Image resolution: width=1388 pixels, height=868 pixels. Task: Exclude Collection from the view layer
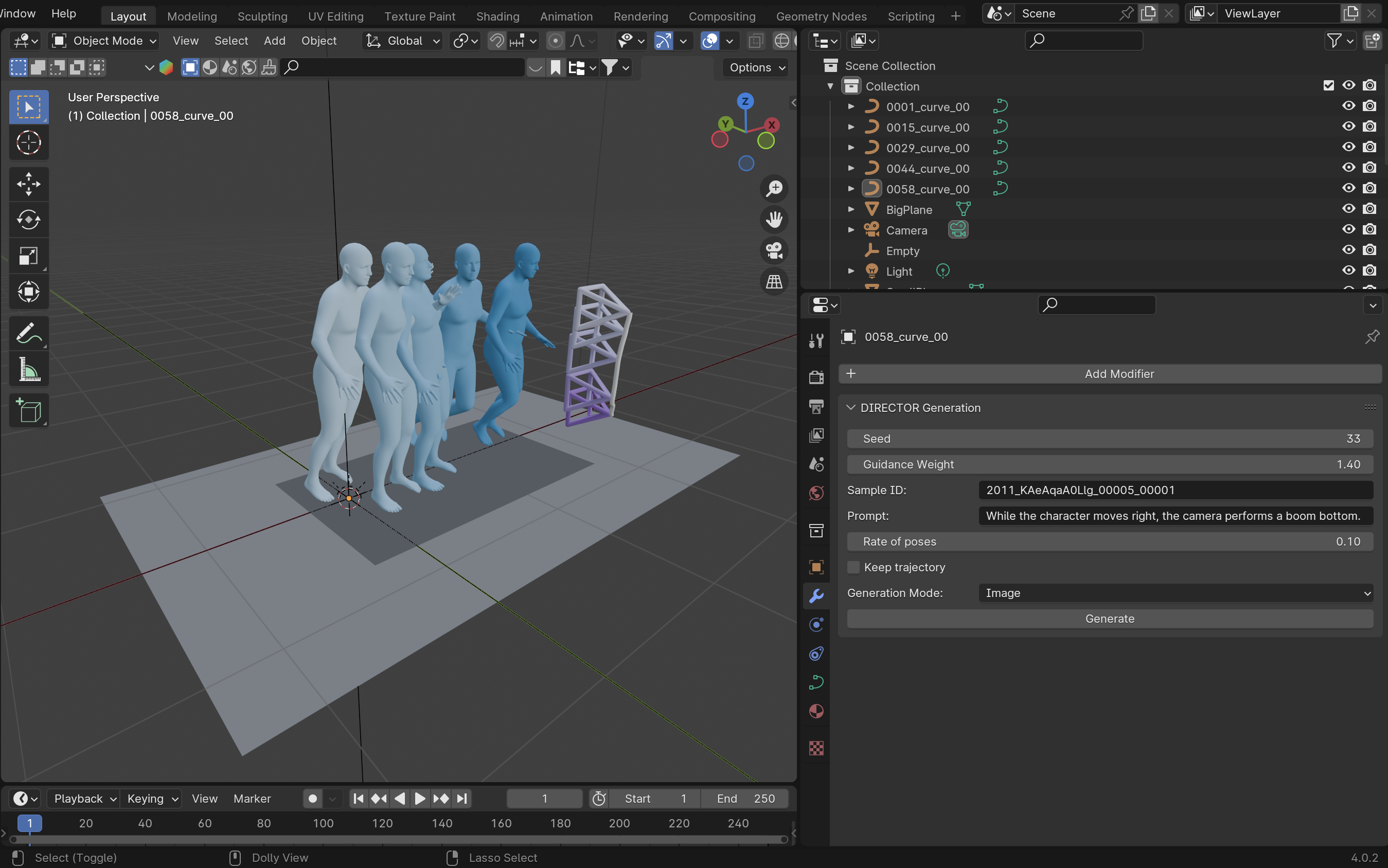(x=1328, y=85)
